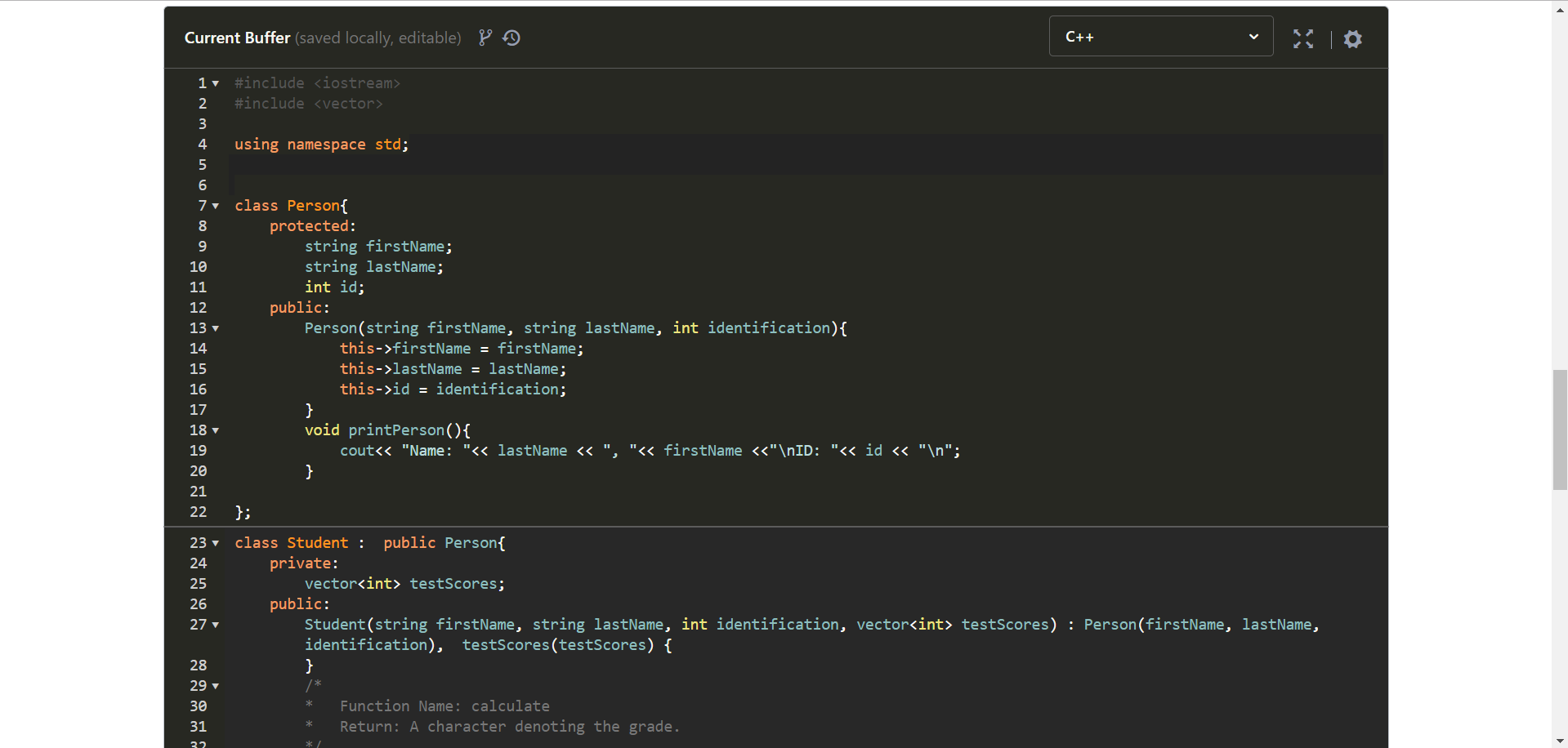This screenshot has height=748, width=1568.
Task: Click 'class Person{' declaration
Action: [291, 206]
